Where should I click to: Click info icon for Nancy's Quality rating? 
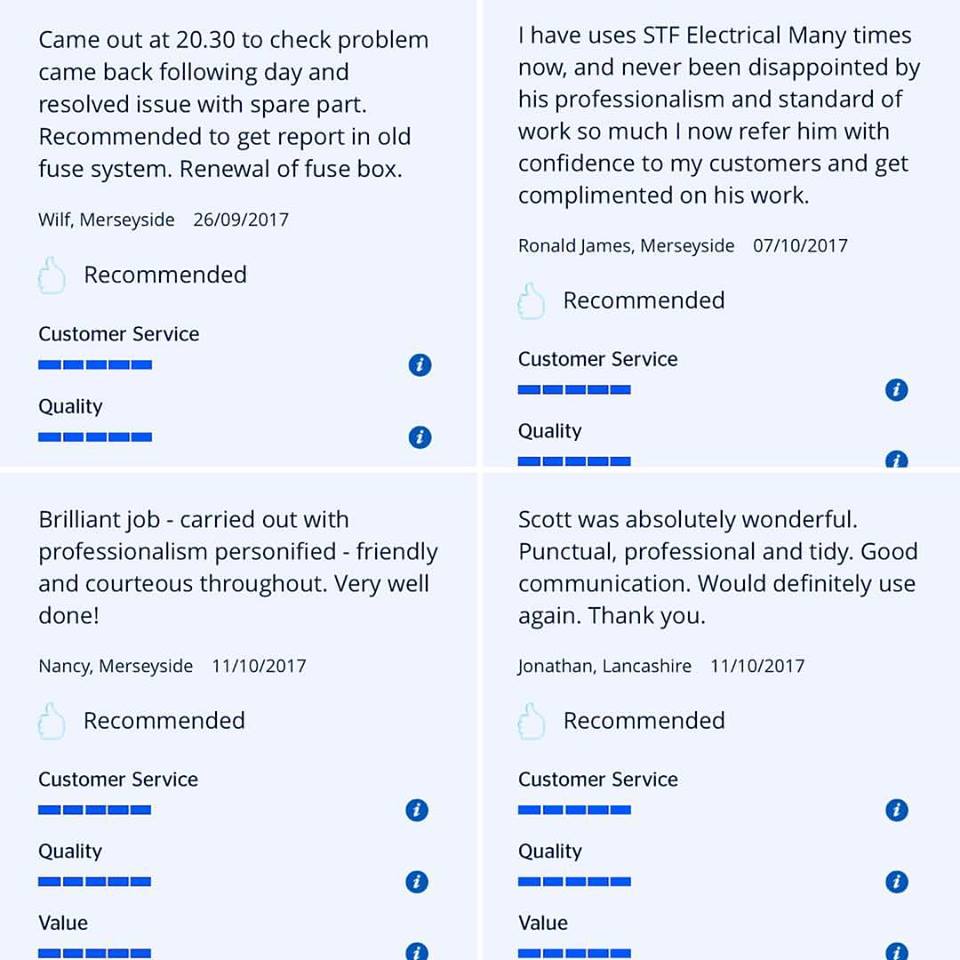417,882
